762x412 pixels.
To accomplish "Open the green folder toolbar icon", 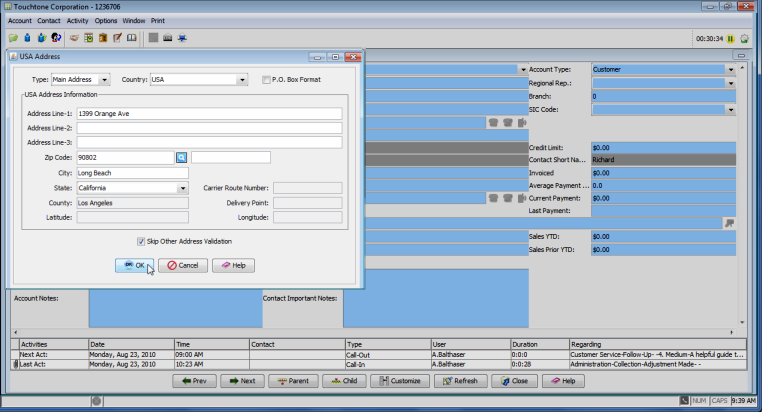I will (13, 38).
